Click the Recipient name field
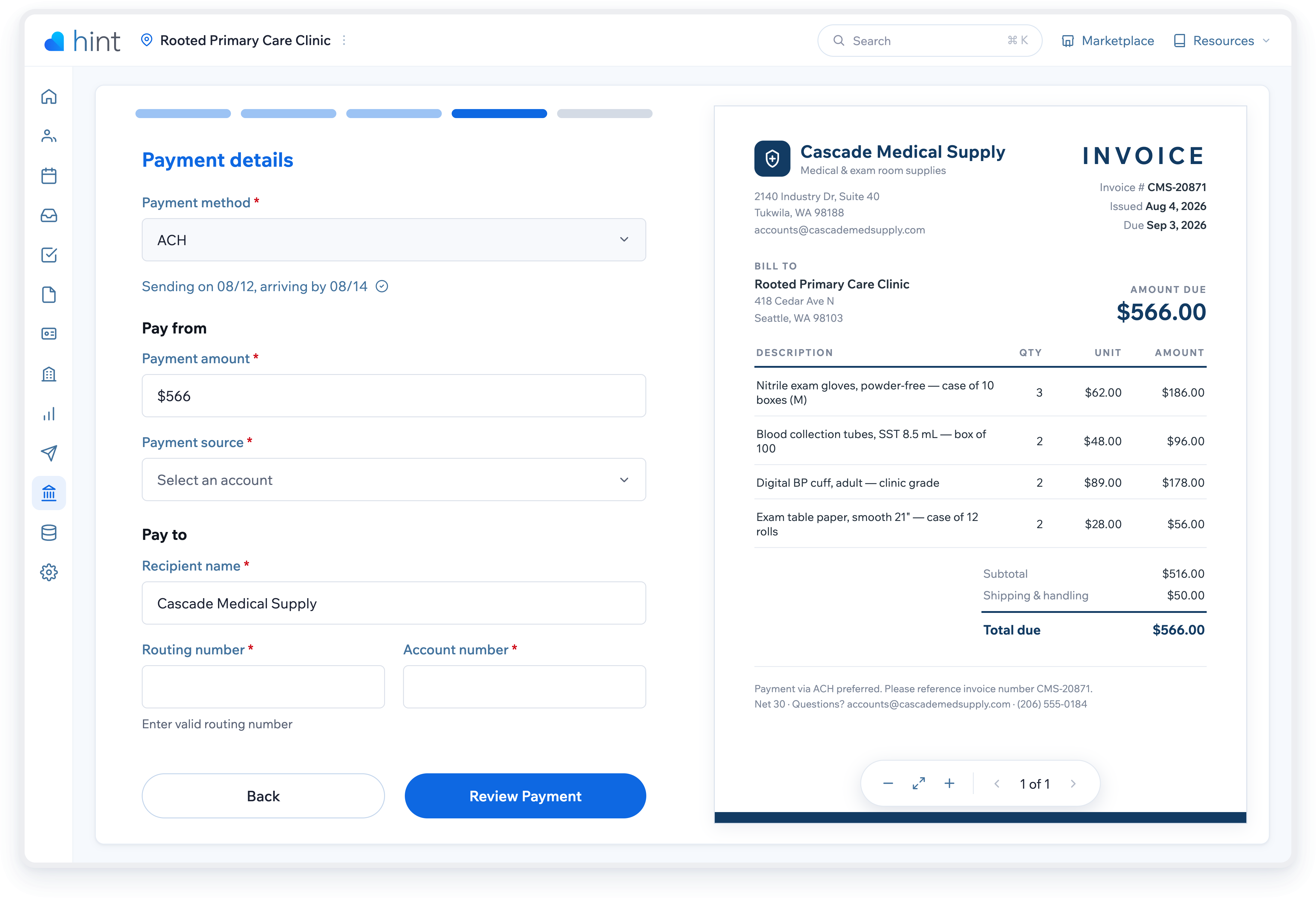This screenshot has height=898, width=1316. click(393, 603)
